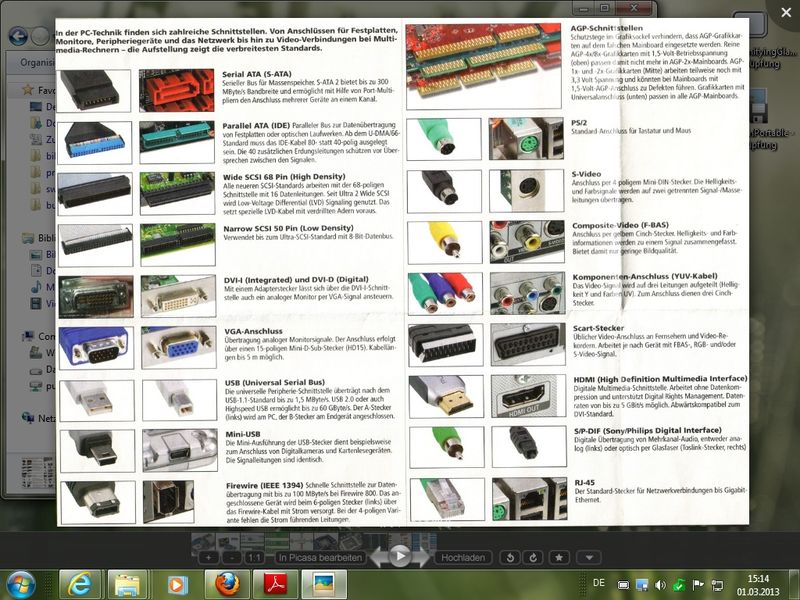
Task: Click 'In Picasa bearbeiten' button
Action: (320, 558)
